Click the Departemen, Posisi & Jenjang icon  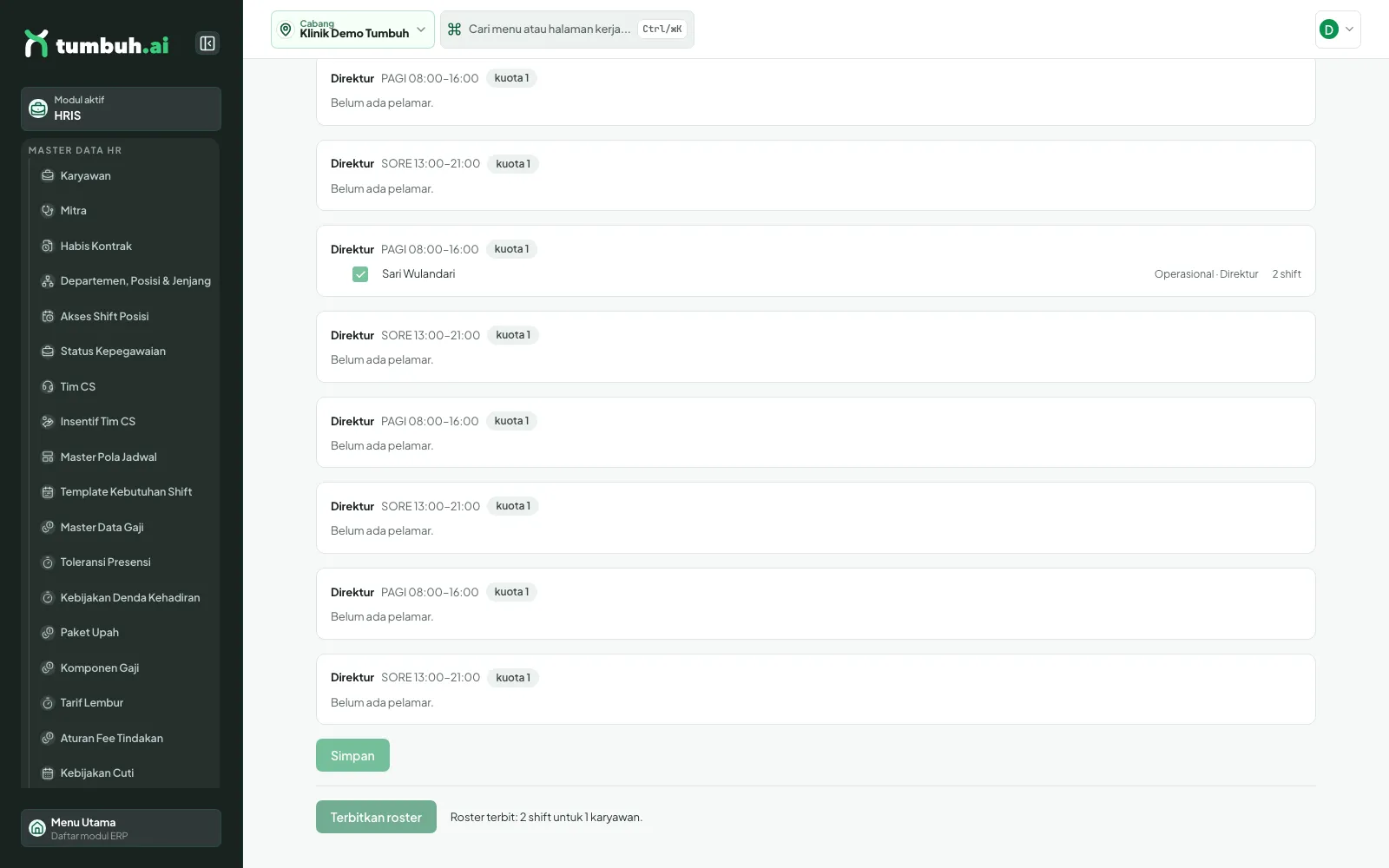(48, 281)
